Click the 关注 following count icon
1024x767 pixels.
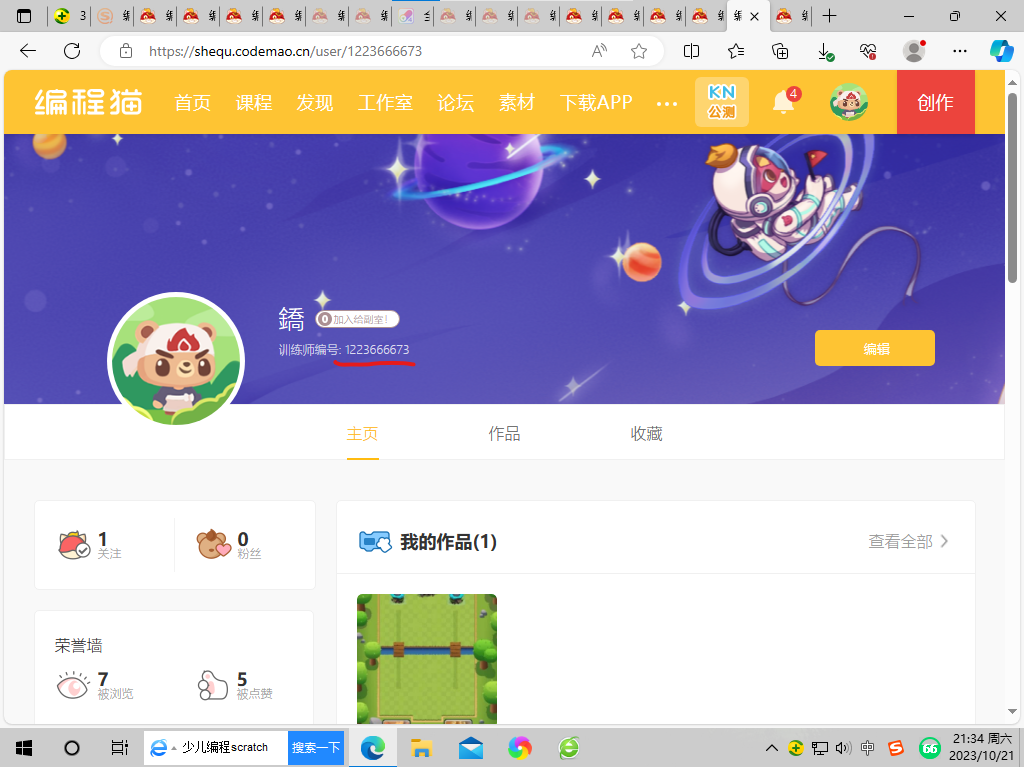(74, 545)
